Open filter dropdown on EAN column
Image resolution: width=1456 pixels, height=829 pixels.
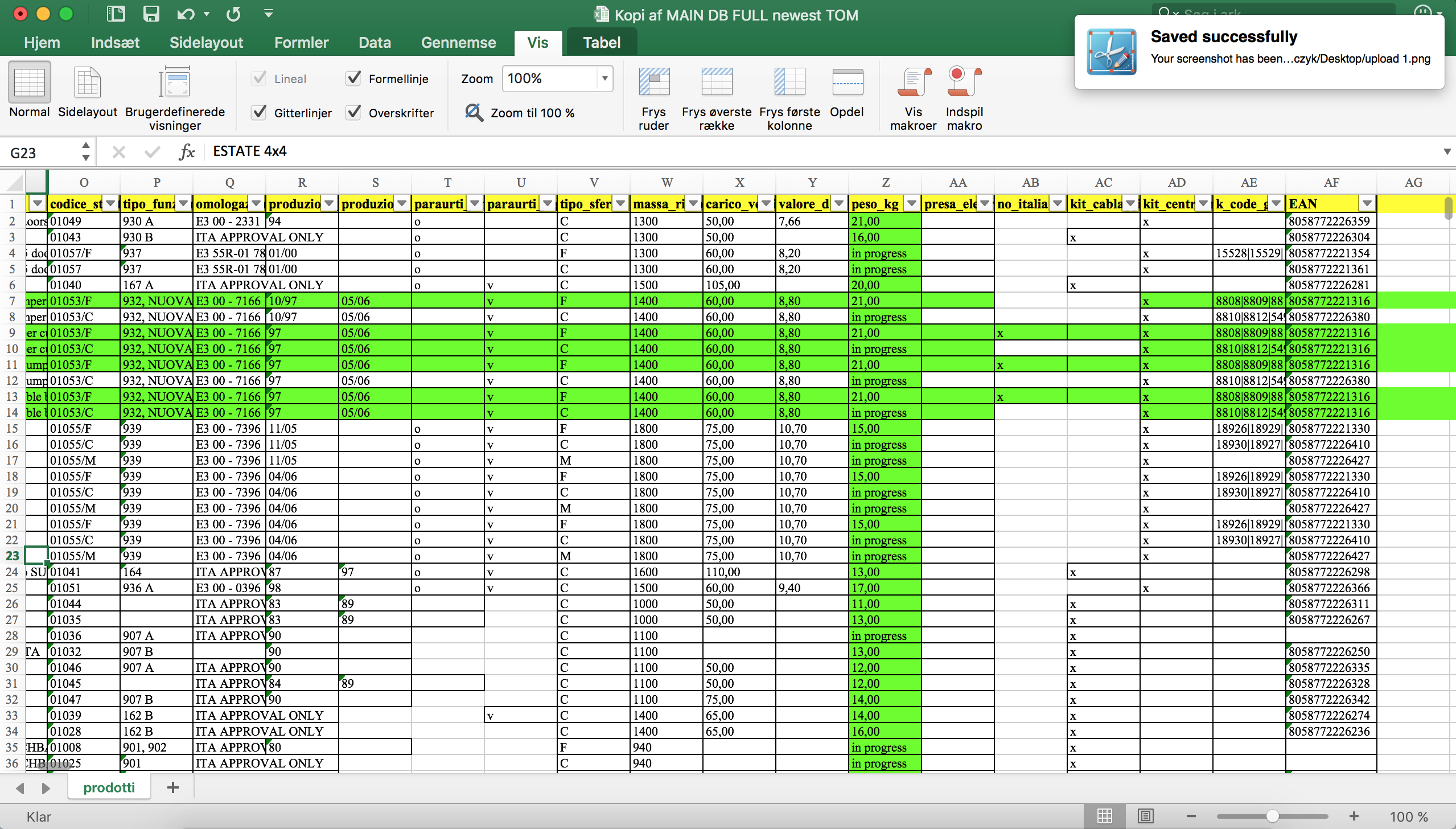pos(1367,204)
